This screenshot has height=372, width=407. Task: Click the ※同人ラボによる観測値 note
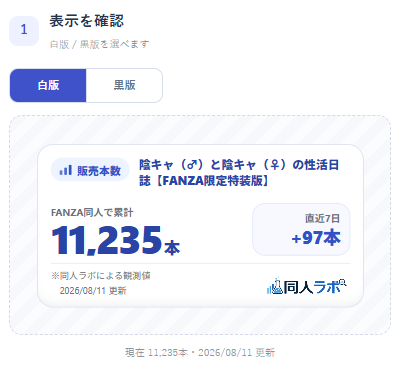pyautogui.click(x=101, y=276)
